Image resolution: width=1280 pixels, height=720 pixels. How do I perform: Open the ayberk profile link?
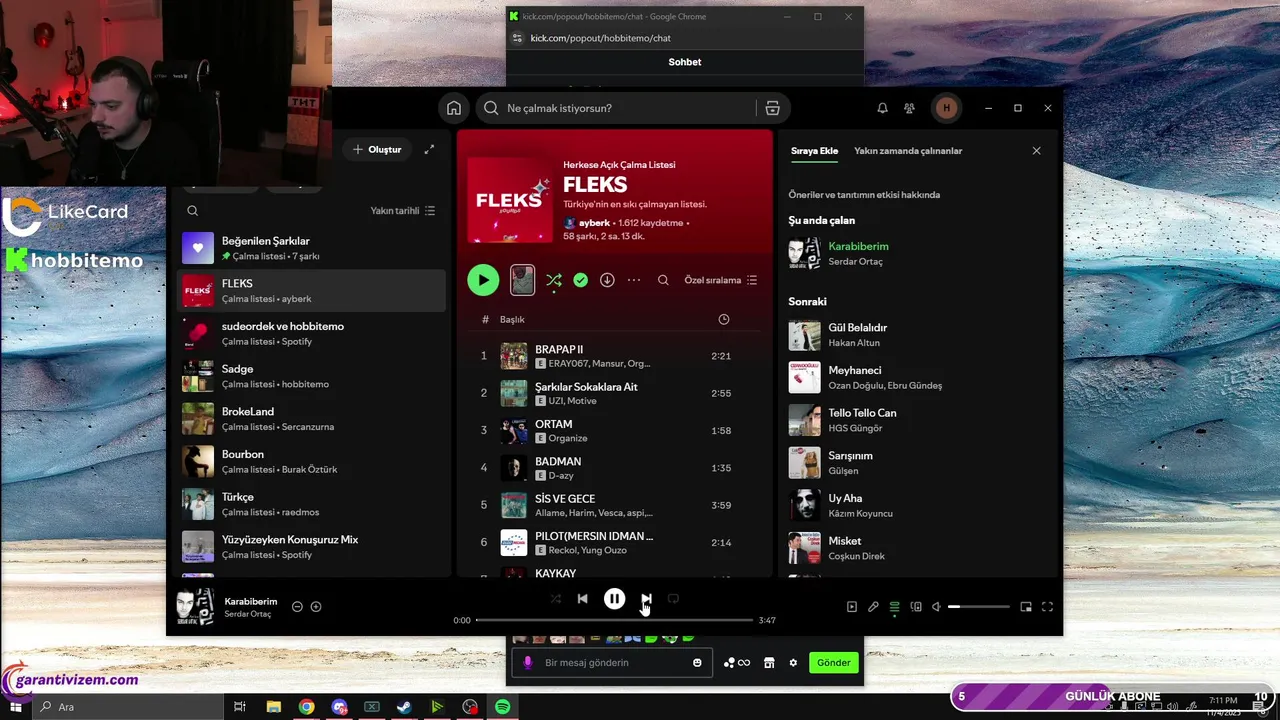click(x=594, y=223)
